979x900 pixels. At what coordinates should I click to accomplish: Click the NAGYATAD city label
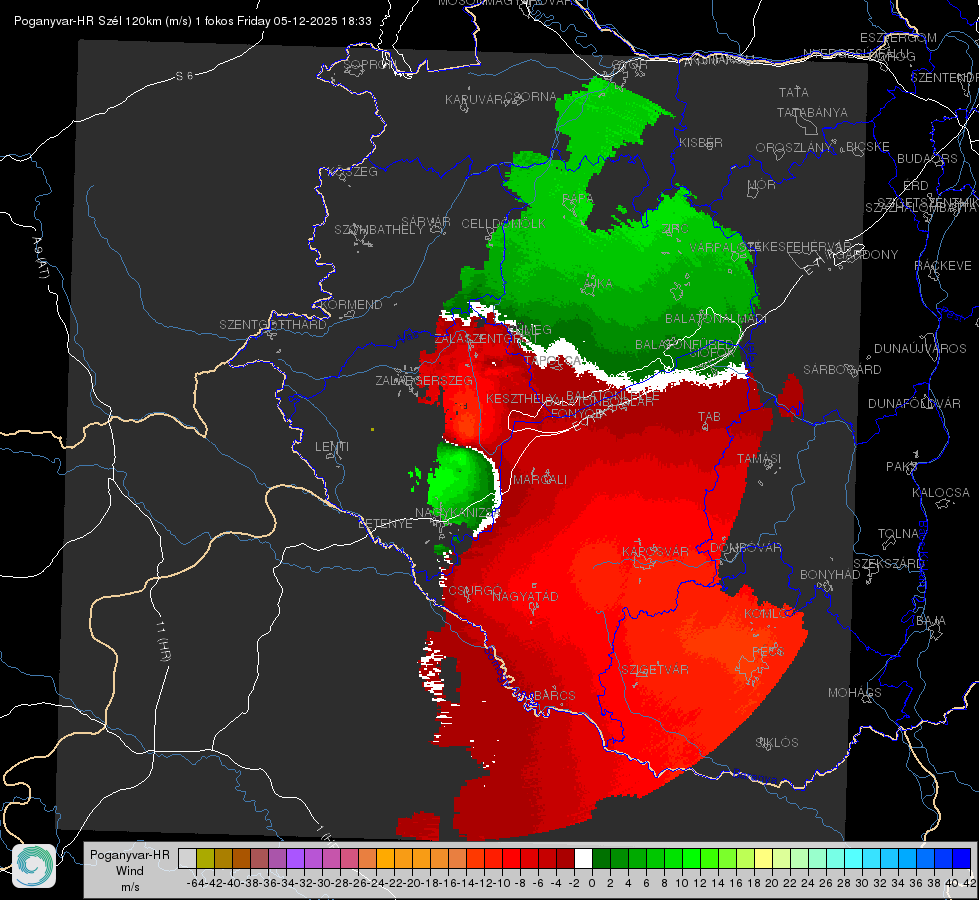(525, 596)
